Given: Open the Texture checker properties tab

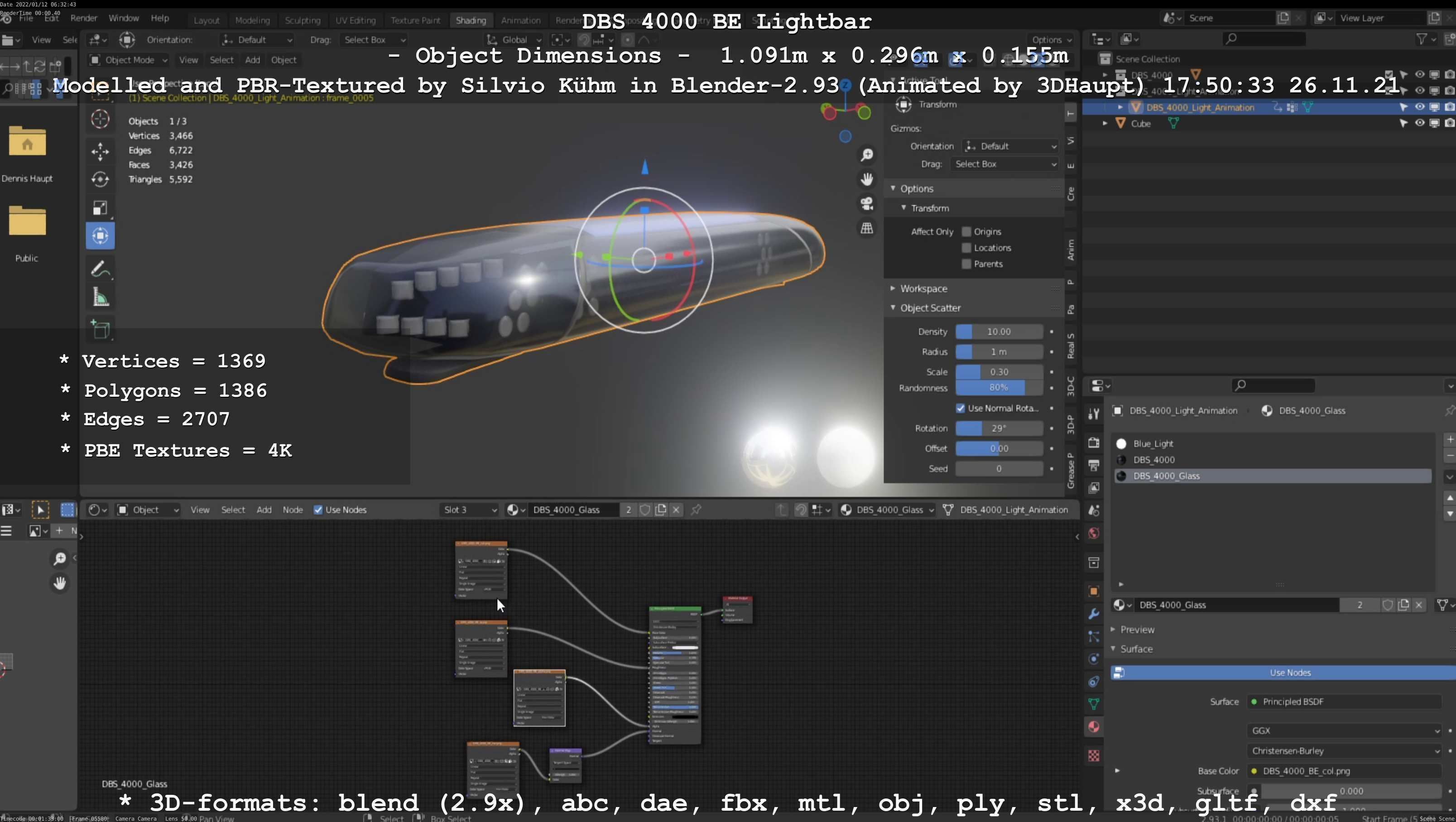Looking at the screenshot, I should (x=1094, y=756).
